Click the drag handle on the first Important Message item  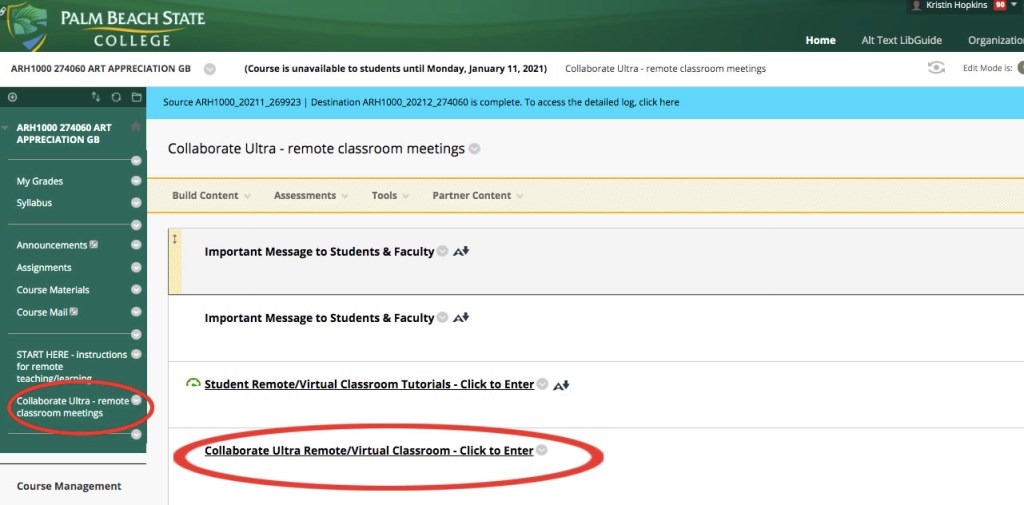175,239
